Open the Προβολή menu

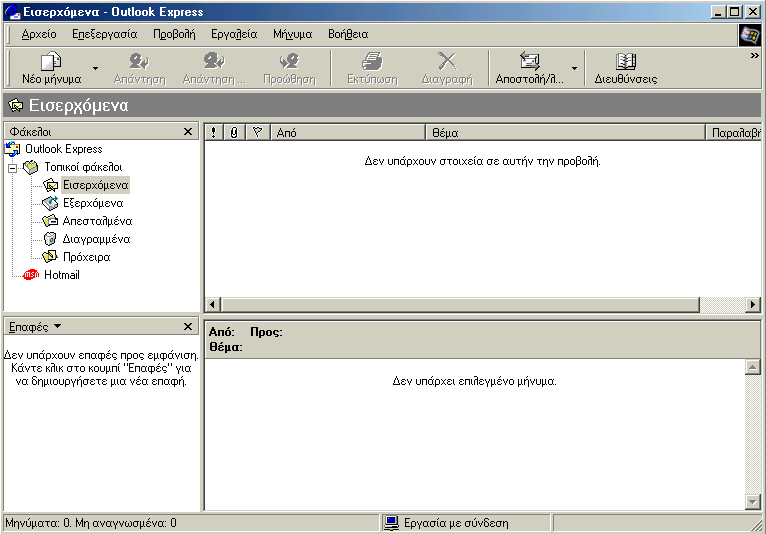[x=174, y=34]
